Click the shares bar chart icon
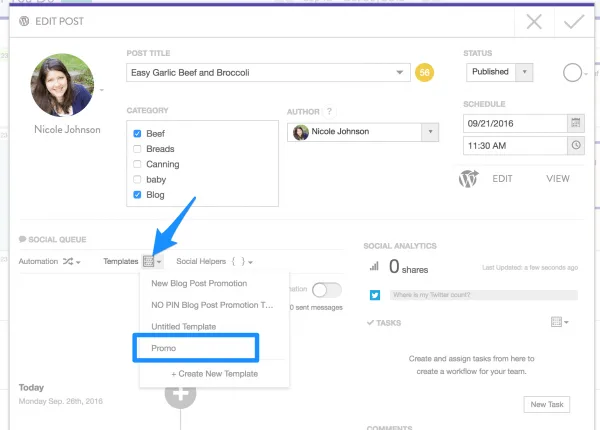The width and height of the screenshot is (600, 430). (x=374, y=266)
